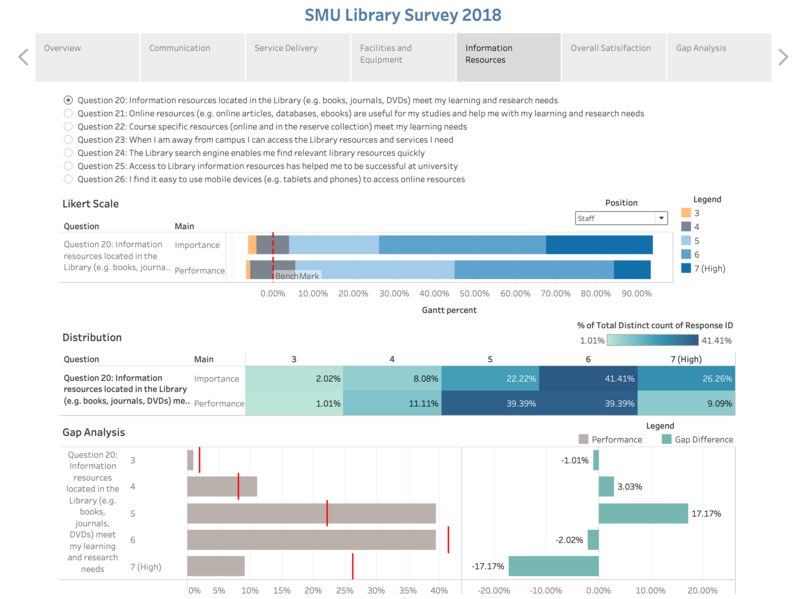
Task: Select Facilities and Equipment tab
Action: pos(403,57)
